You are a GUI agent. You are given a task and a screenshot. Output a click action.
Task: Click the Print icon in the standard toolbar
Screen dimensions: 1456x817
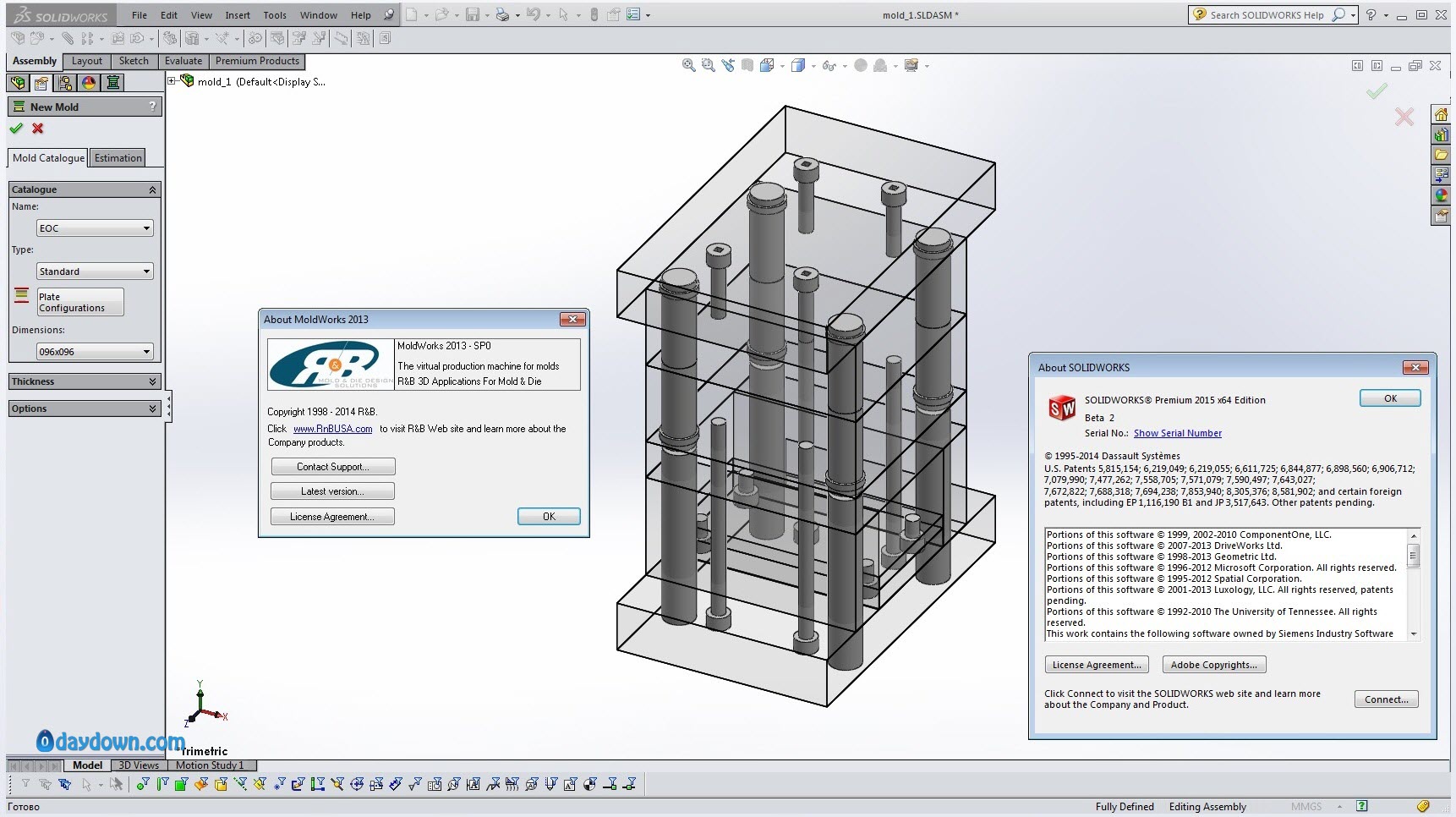[x=503, y=14]
